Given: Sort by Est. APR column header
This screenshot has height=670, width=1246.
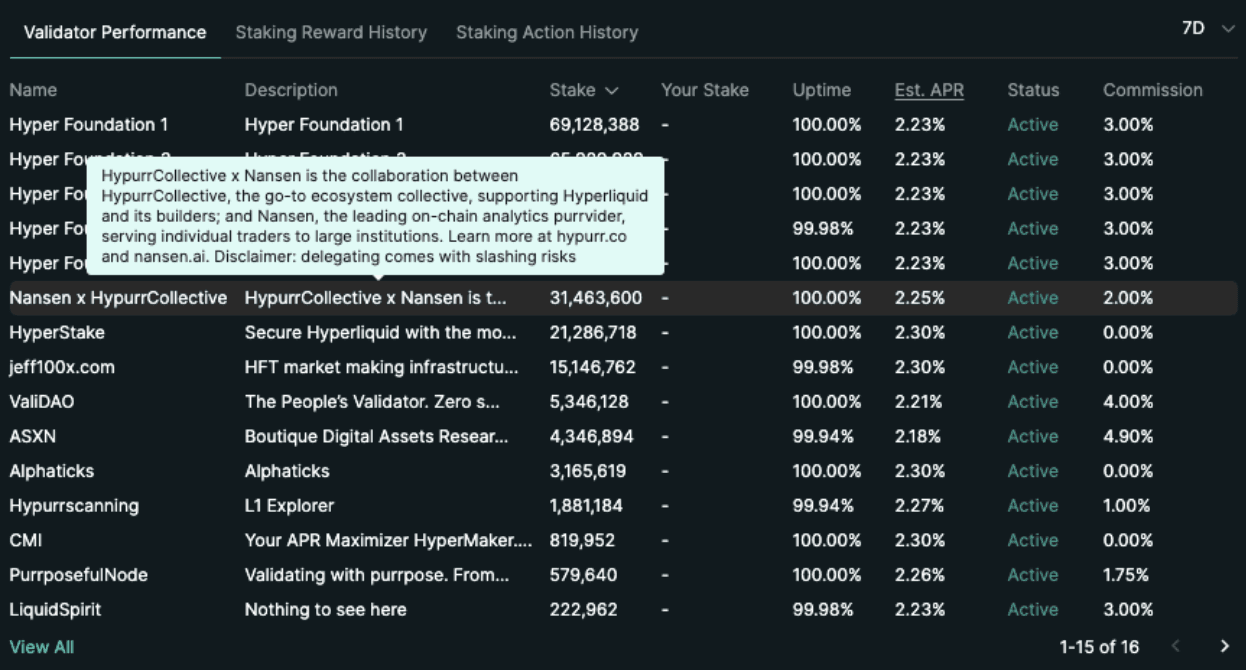Looking at the screenshot, I should tap(929, 90).
